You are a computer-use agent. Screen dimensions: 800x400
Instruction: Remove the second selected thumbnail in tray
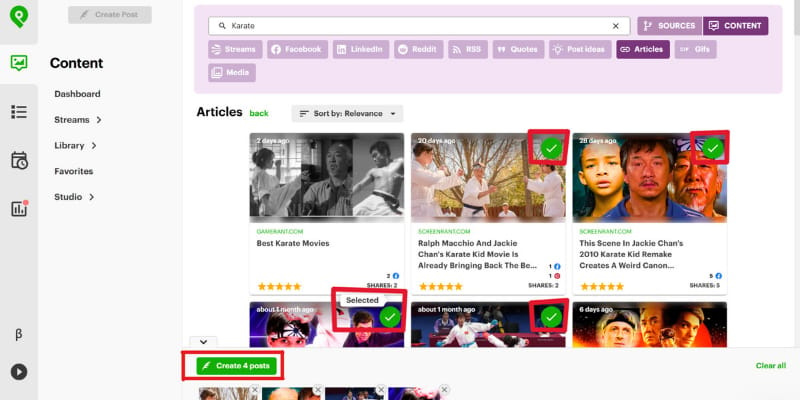click(x=318, y=390)
